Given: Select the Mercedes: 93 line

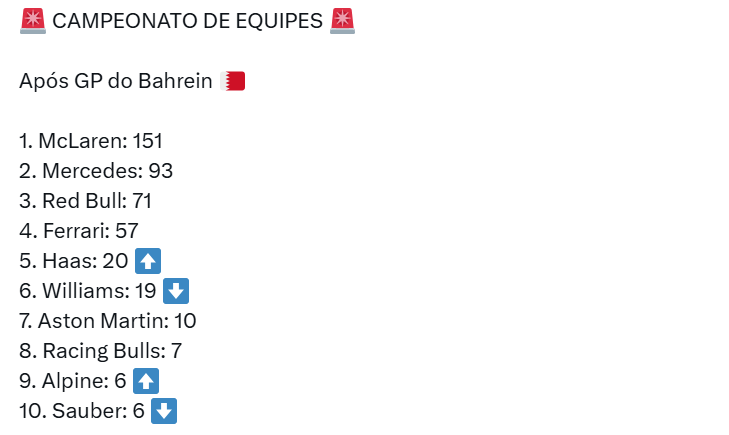Looking at the screenshot, I should tap(96, 171).
